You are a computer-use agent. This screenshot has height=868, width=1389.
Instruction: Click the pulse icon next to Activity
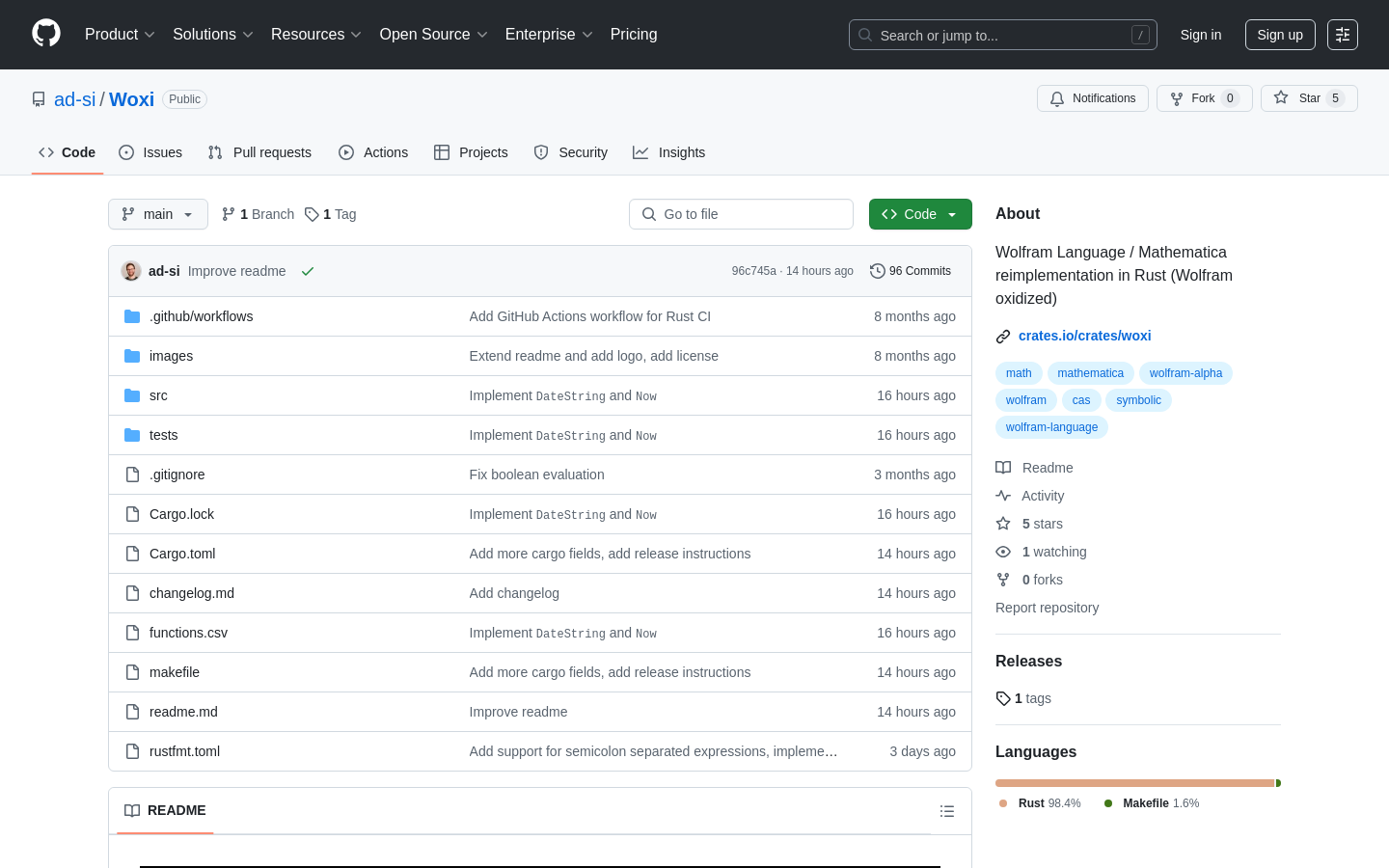click(x=1003, y=496)
